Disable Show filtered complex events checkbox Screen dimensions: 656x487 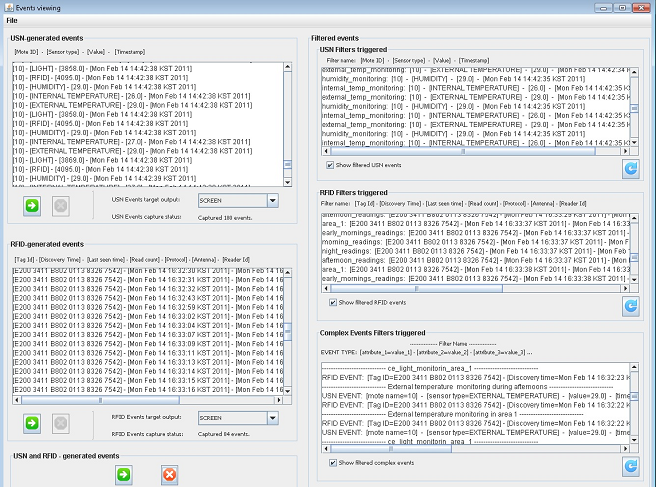click(331, 462)
